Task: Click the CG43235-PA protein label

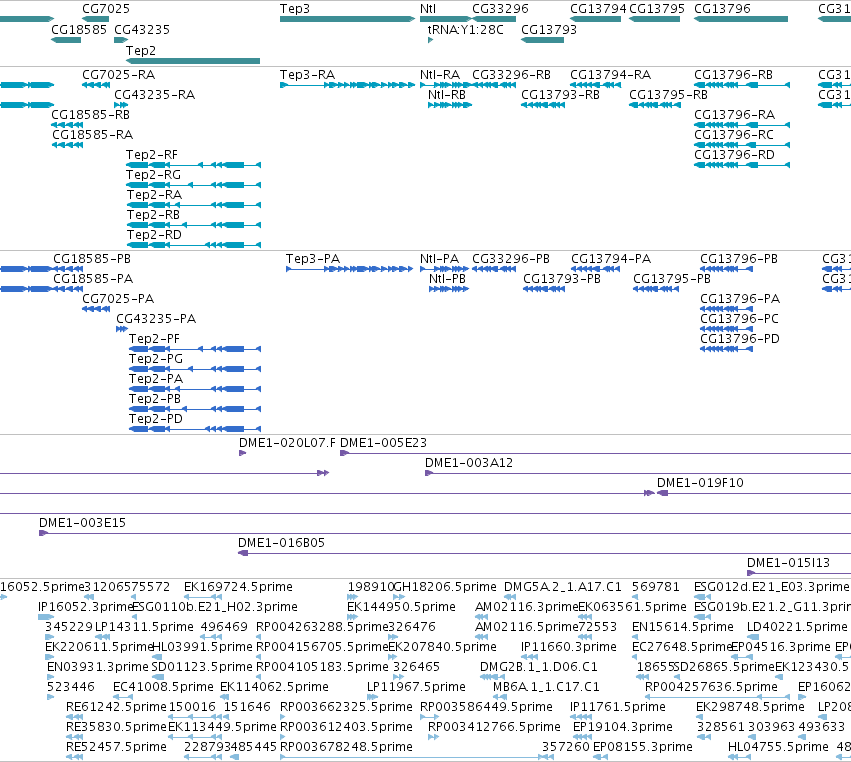Action: tap(156, 319)
